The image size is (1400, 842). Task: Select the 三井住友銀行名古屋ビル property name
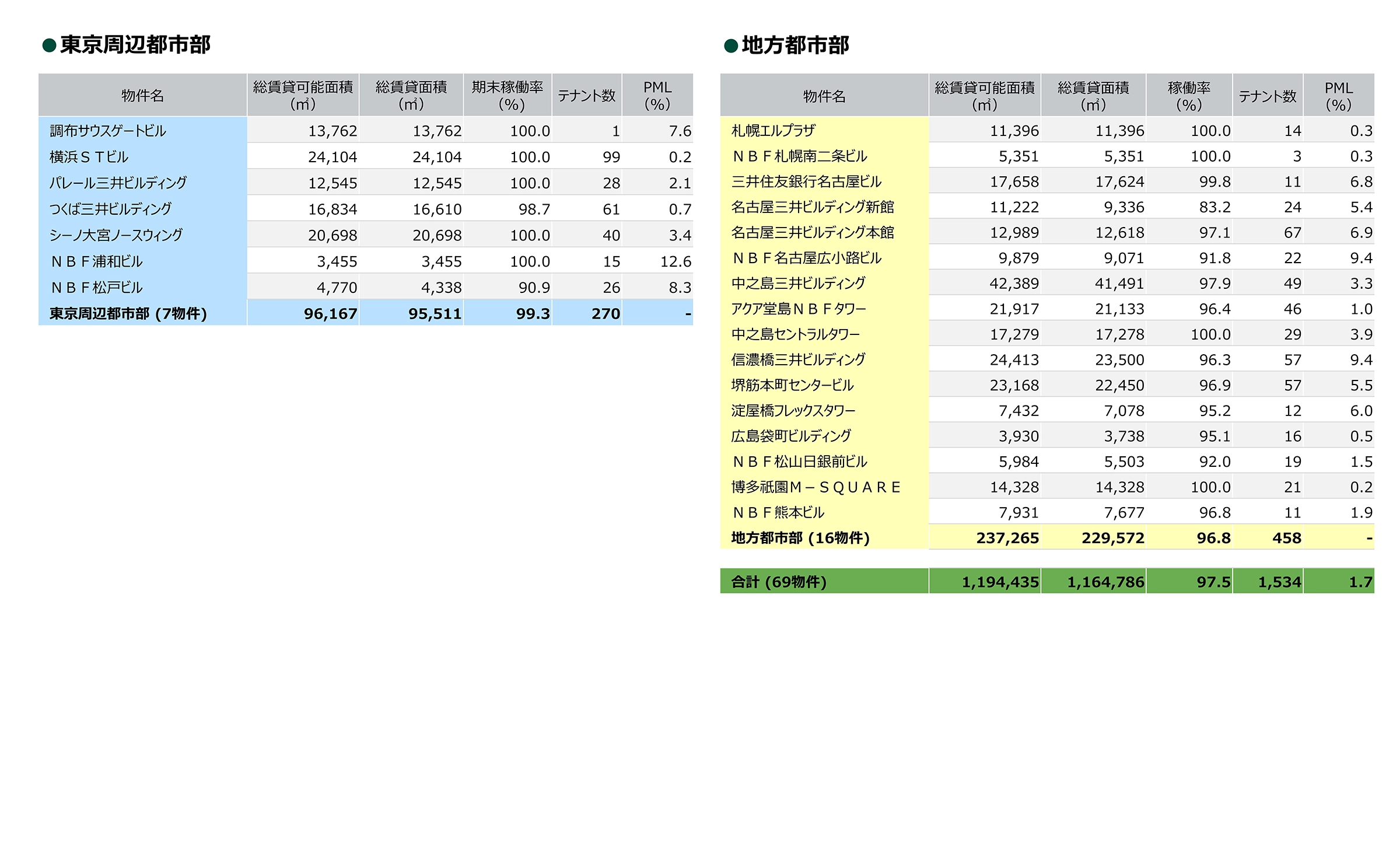coord(806,181)
